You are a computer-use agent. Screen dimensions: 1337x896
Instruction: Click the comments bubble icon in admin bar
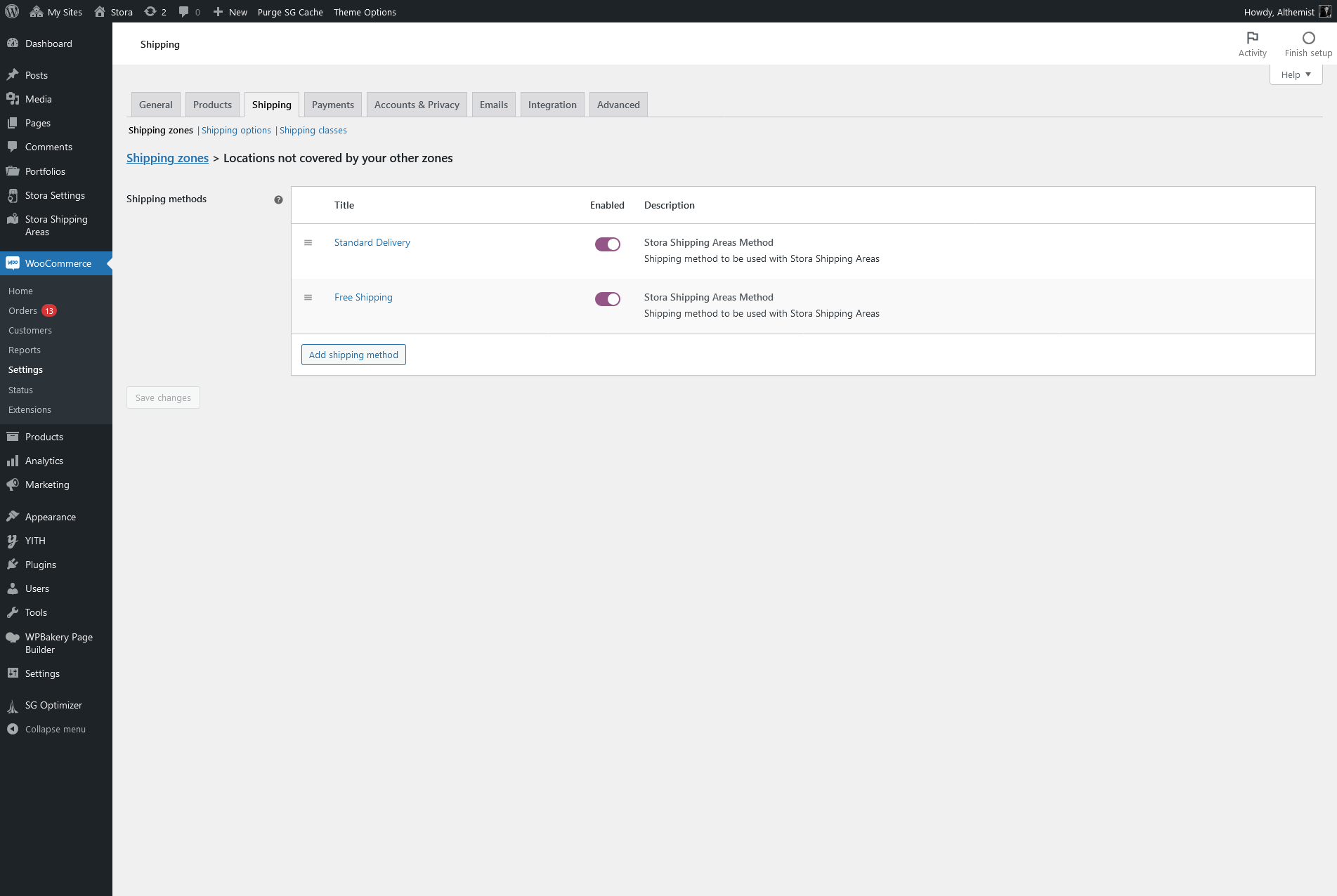click(184, 12)
